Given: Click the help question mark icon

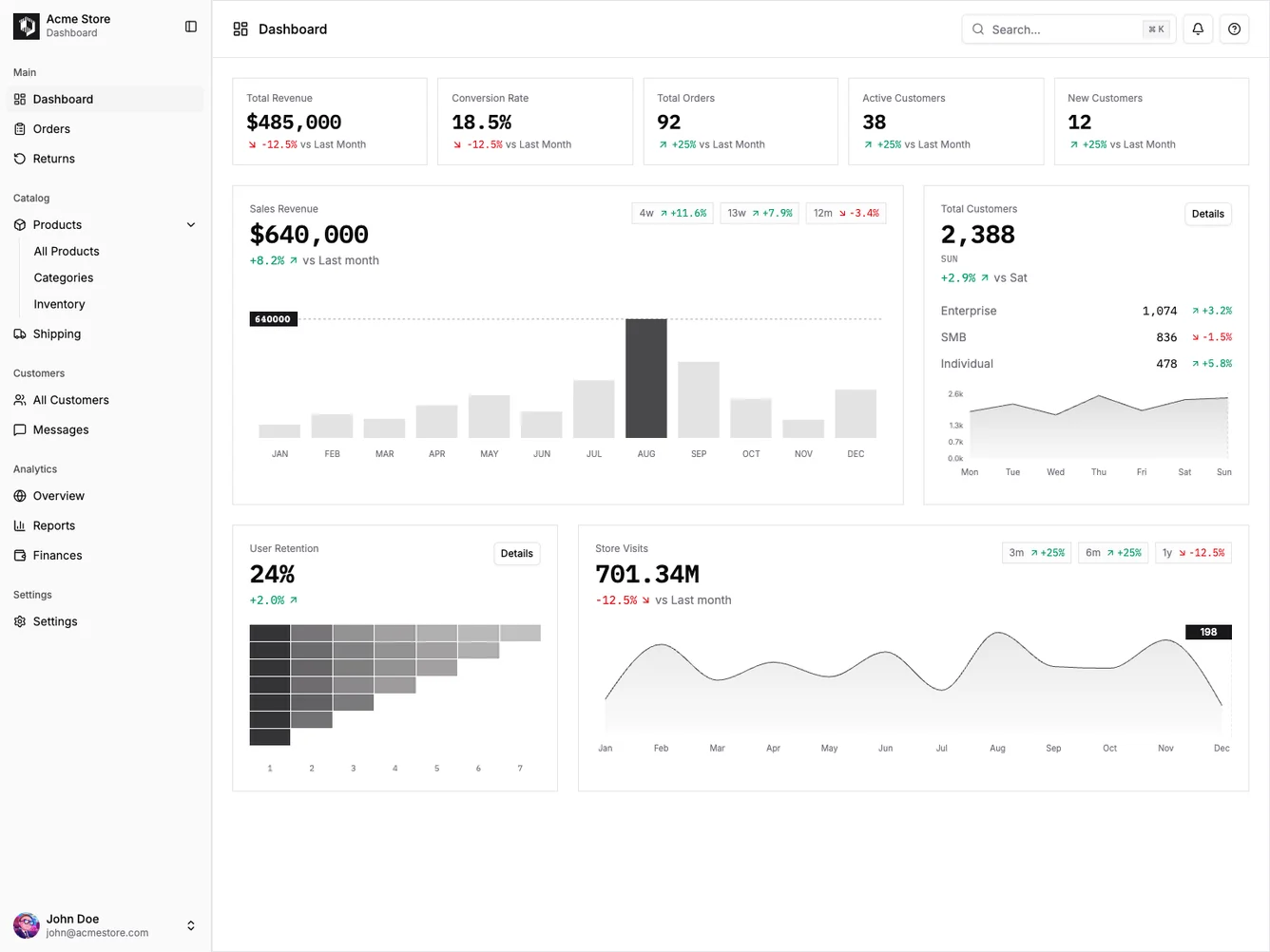Looking at the screenshot, I should point(1234,29).
